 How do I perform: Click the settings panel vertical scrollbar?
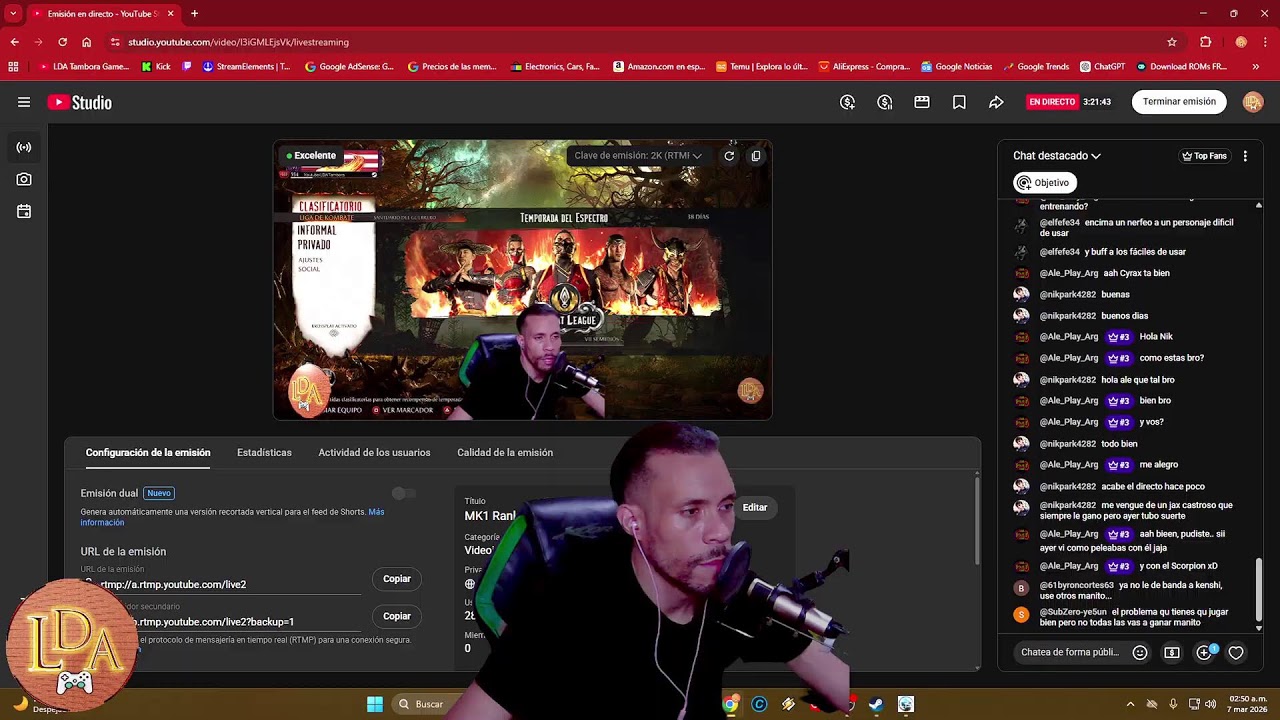coord(977,520)
